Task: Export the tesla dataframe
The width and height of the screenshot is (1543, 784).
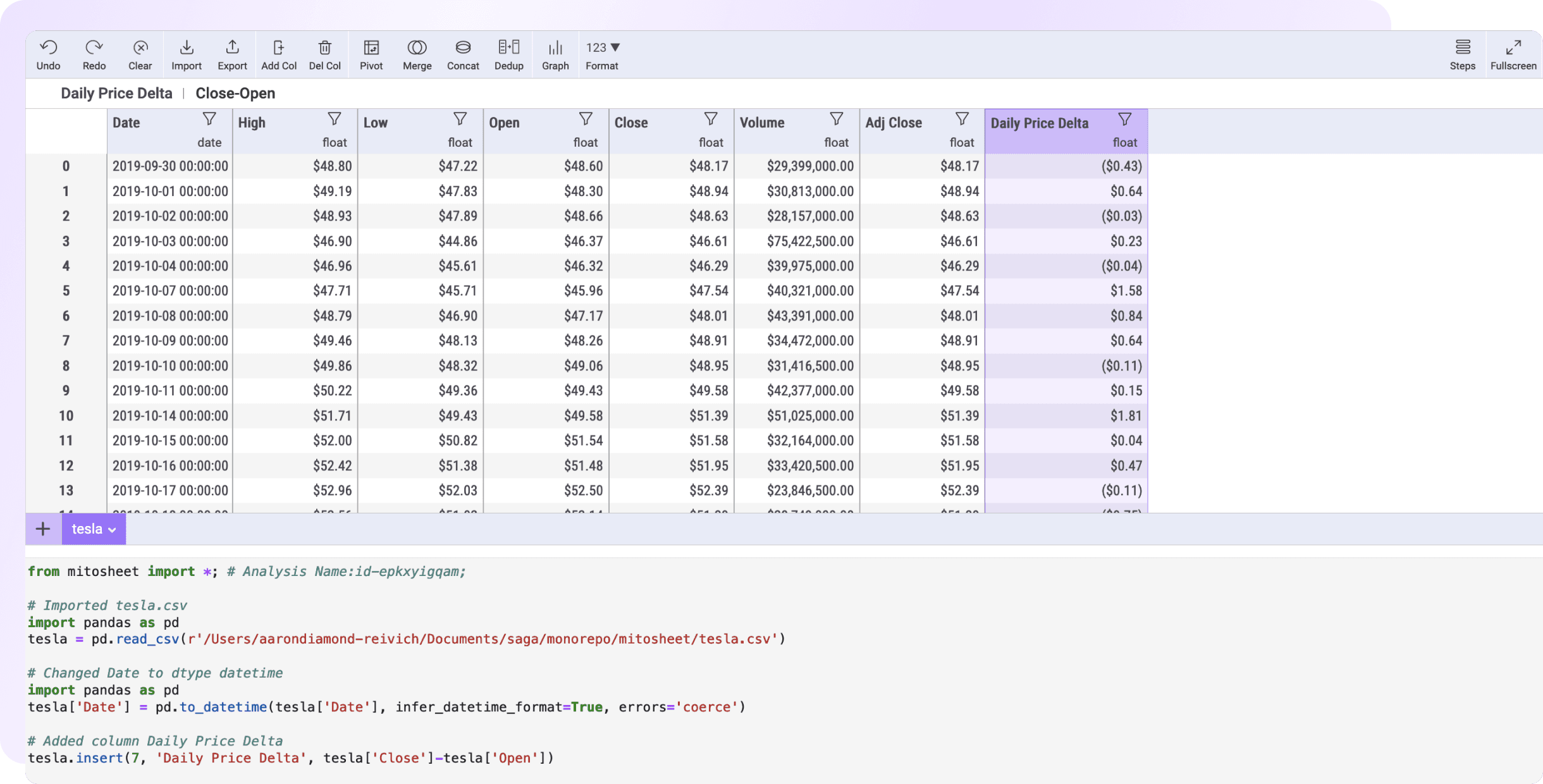Action: click(231, 54)
